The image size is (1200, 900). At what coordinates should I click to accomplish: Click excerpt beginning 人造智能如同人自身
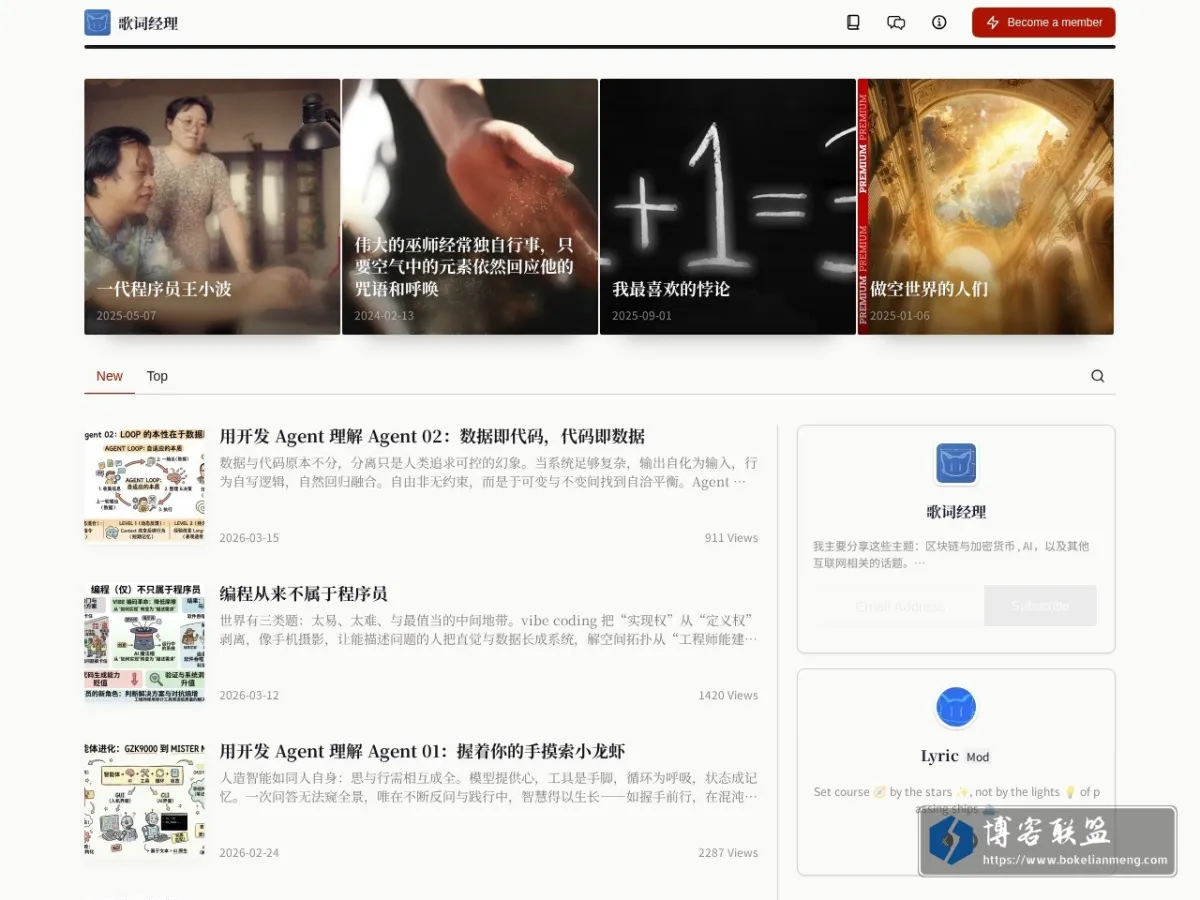tap(488, 788)
